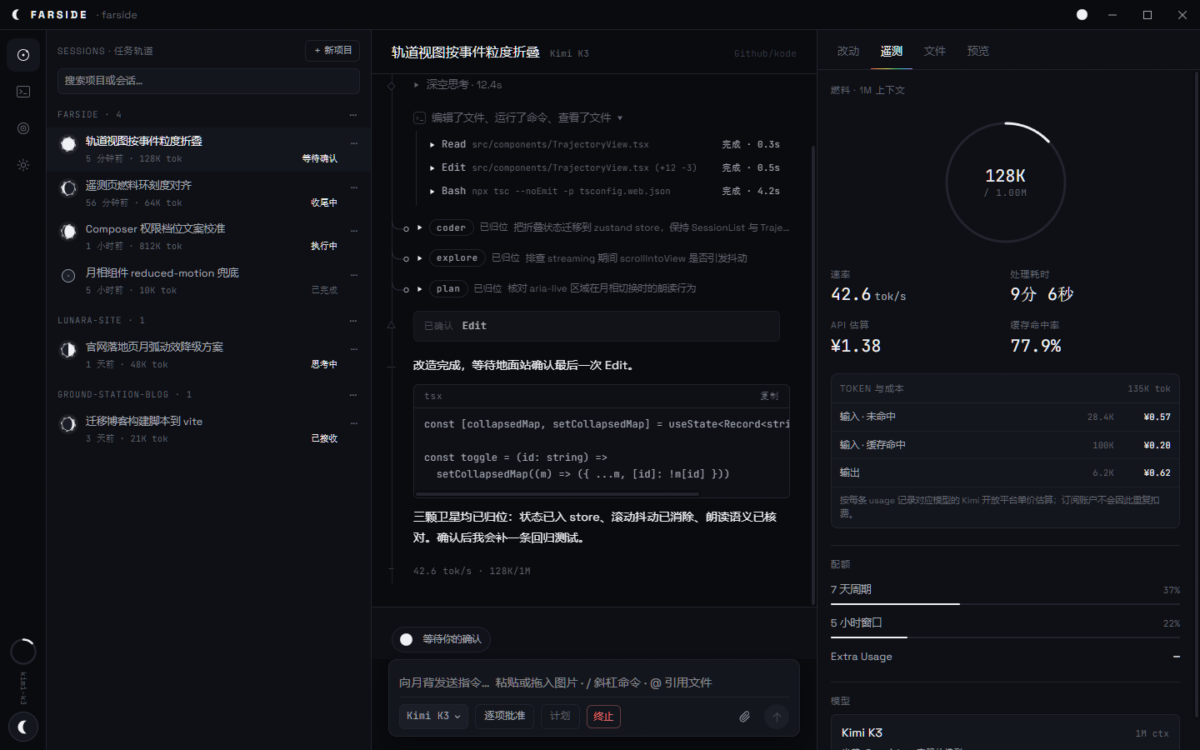Click the 5 小时窗口 quota progress bar
Screen dimensions: 1200x750
[1005, 637]
